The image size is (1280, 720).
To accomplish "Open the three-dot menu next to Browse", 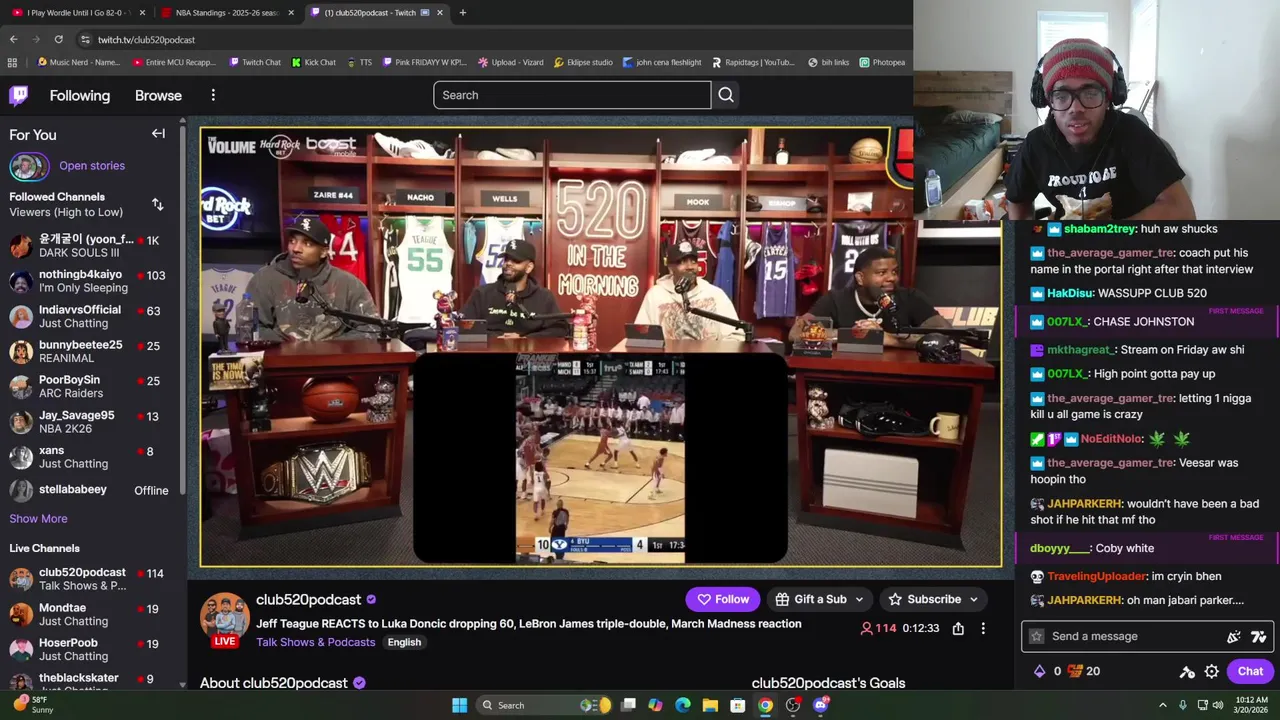I will pyautogui.click(x=213, y=95).
